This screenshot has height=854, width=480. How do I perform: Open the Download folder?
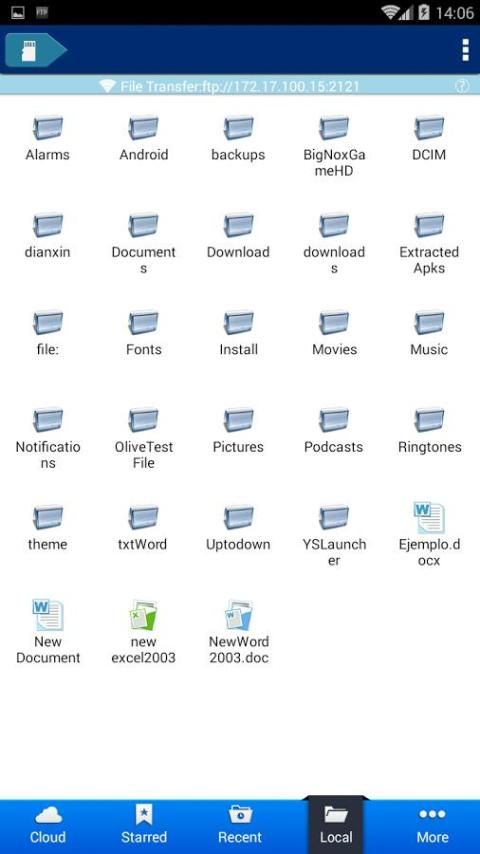[238, 235]
